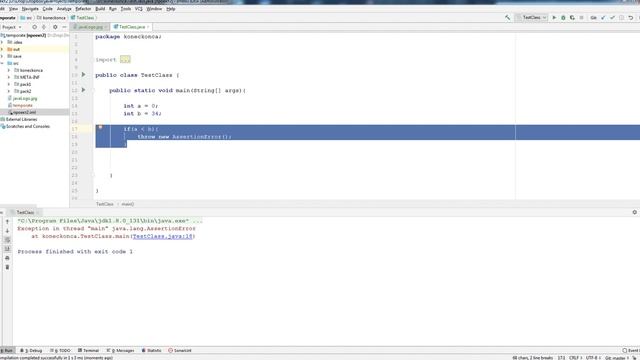Click Expand/collapse all icon in Project panel
Image resolution: width=640 pixels, height=360 pixels.
pos(44,27)
